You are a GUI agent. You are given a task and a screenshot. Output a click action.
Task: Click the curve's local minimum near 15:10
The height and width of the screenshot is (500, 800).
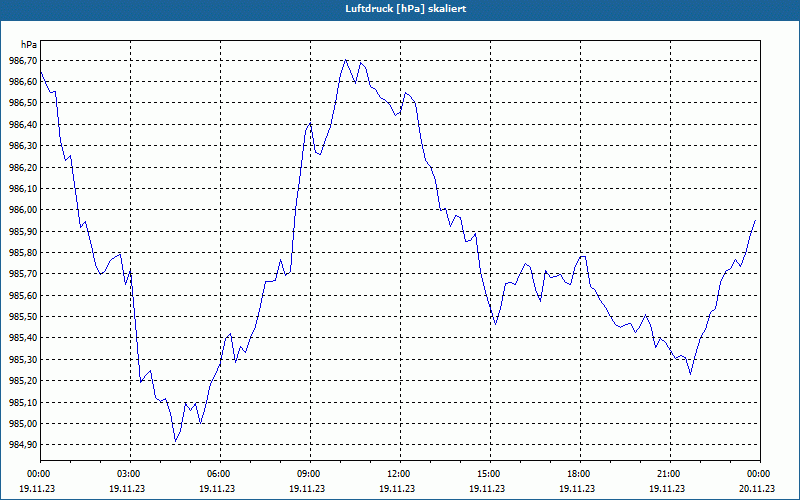click(495, 324)
